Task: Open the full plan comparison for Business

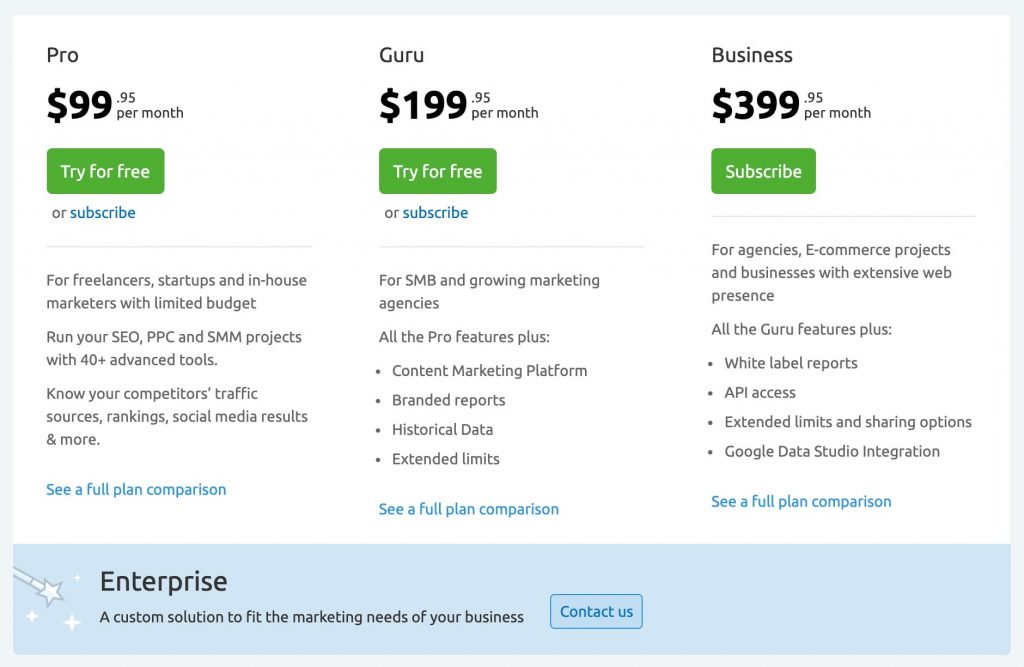Action: [801, 501]
